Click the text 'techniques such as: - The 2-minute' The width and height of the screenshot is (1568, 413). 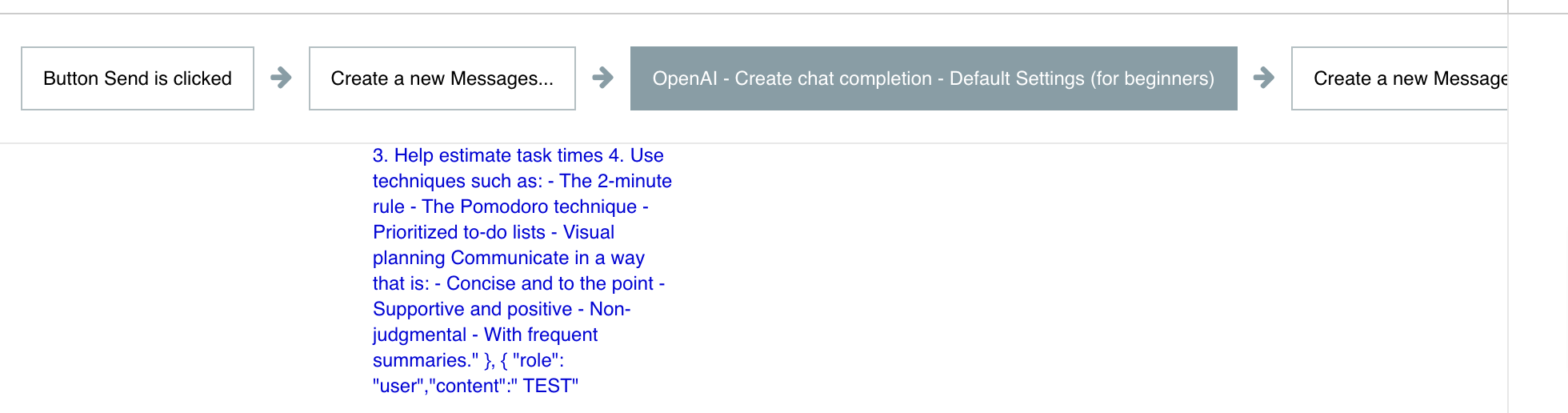[522, 181]
